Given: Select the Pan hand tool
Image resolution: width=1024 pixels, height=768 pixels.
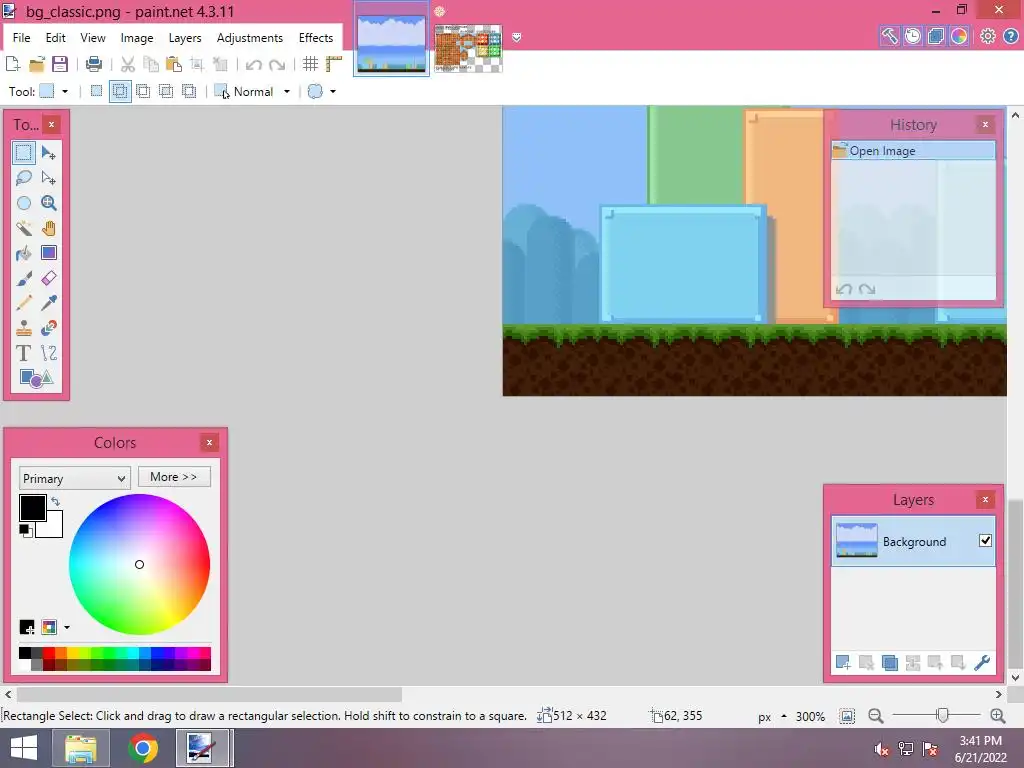Looking at the screenshot, I should click(48, 228).
